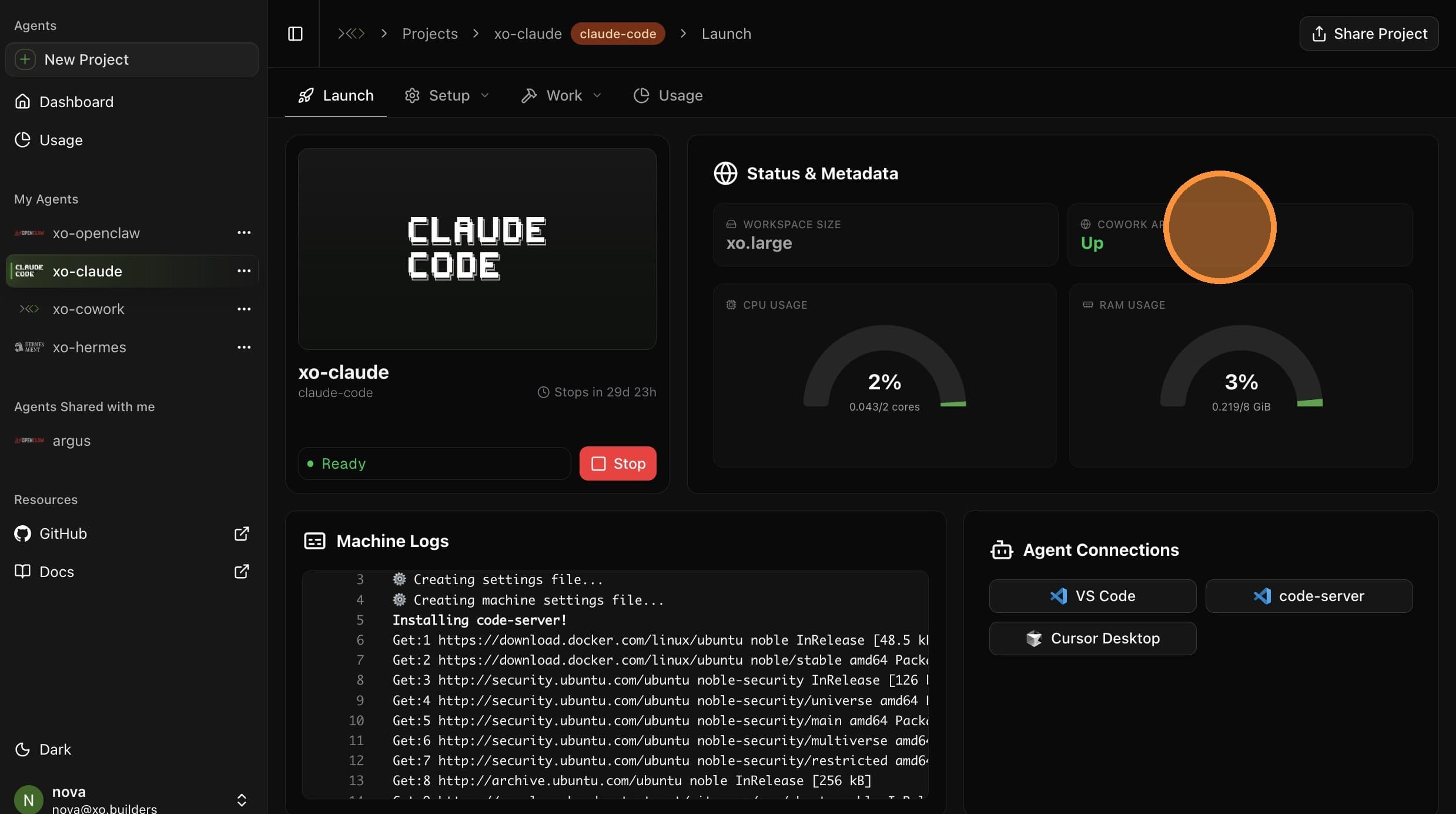Expand the nova account switcher
1456x814 pixels.
[x=242, y=800]
